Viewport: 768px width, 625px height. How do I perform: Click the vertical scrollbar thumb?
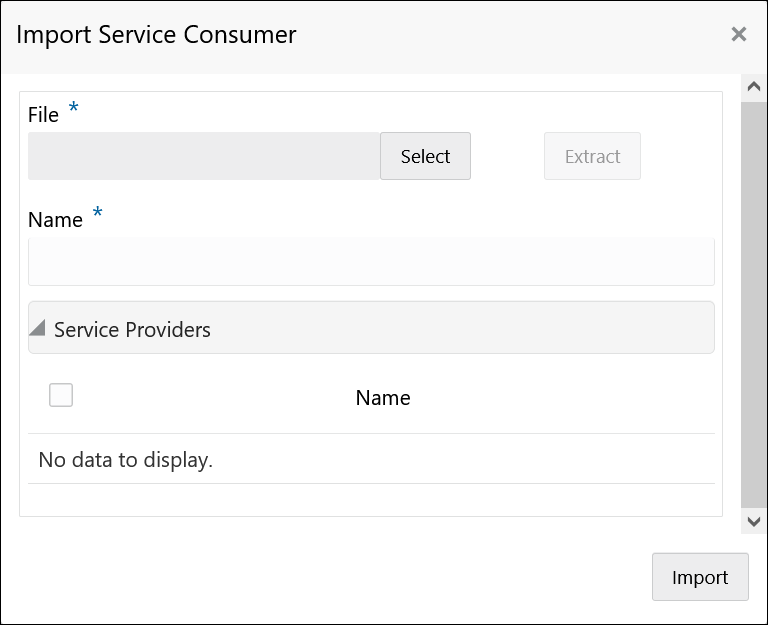(x=754, y=300)
